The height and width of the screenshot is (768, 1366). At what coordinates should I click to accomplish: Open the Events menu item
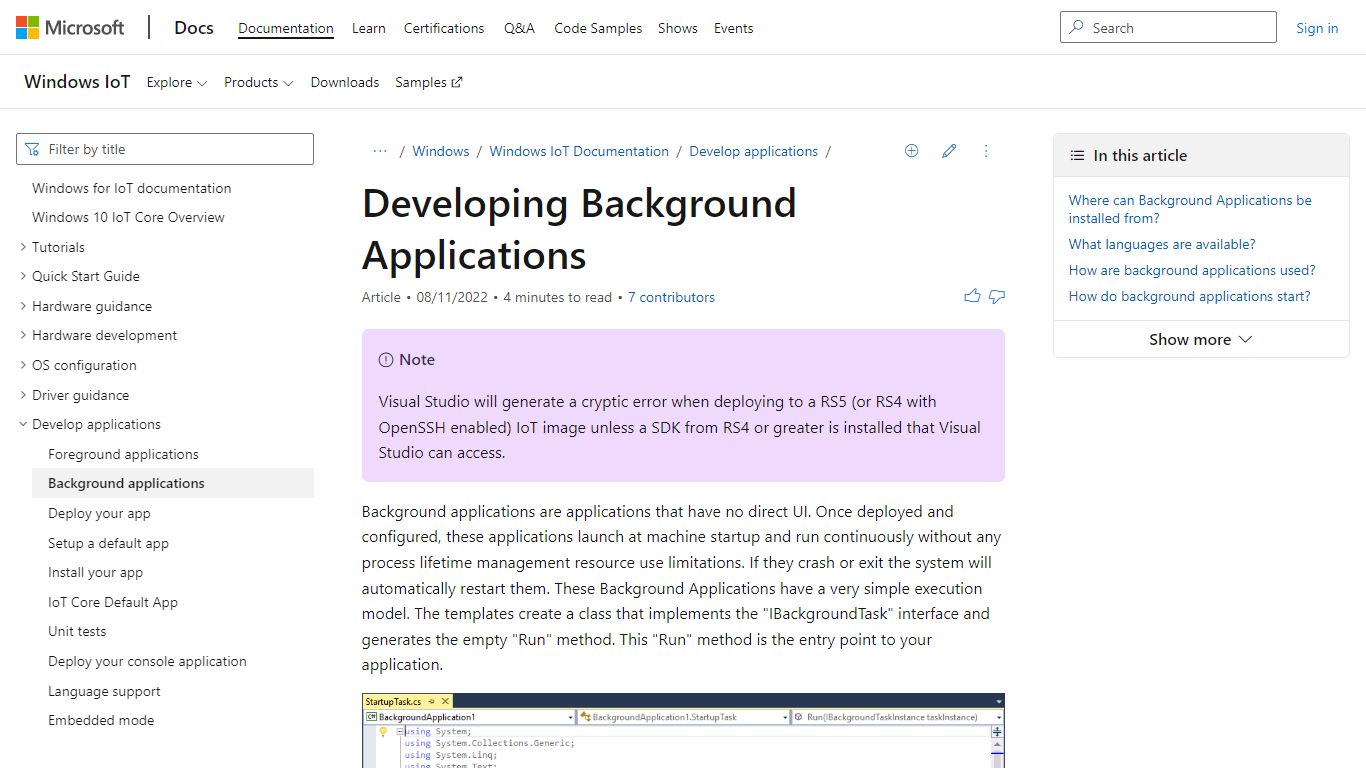tap(733, 28)
